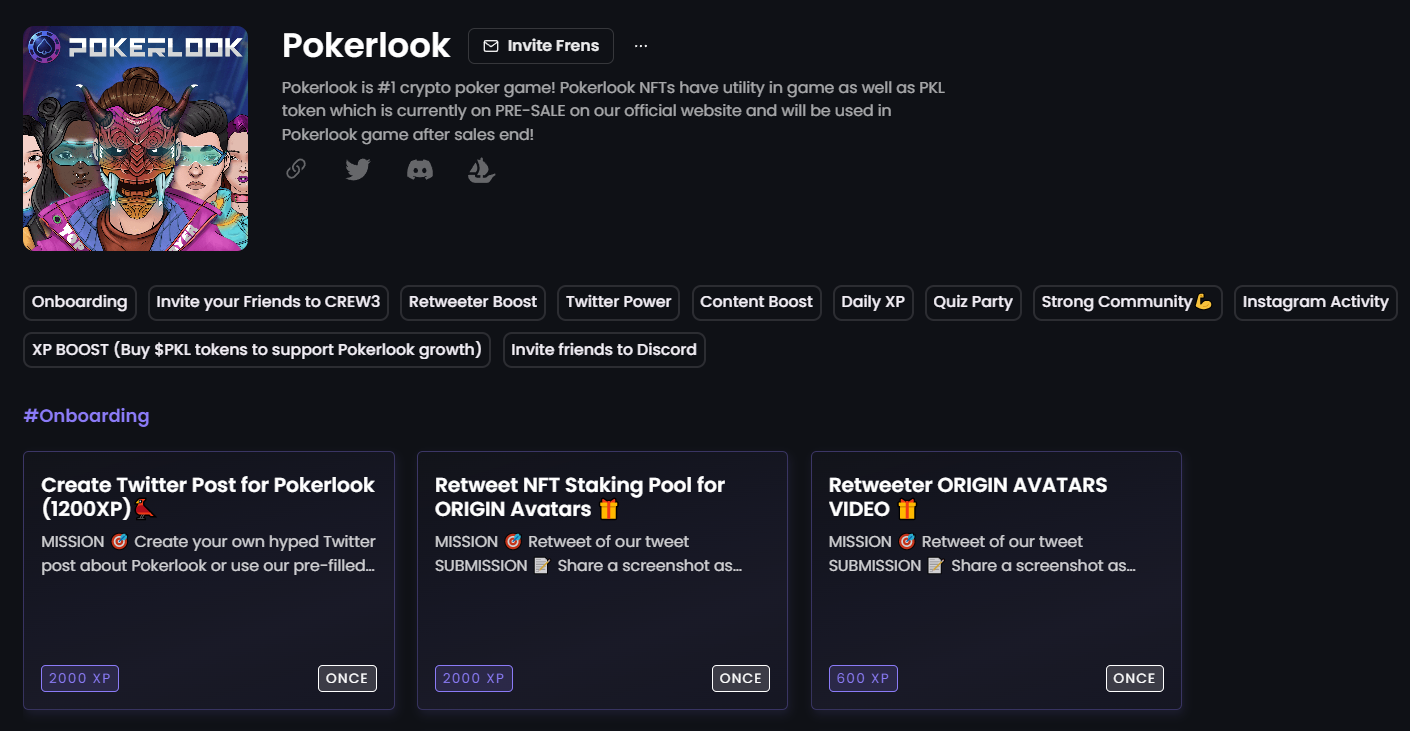Select the Onboarding category tag
The height and width of the screenshot is (731, 1410).
pos(80,302)
